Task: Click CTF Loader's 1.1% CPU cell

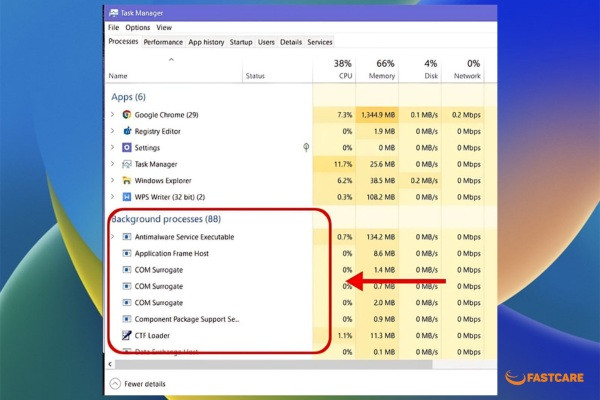Action: 334,335
